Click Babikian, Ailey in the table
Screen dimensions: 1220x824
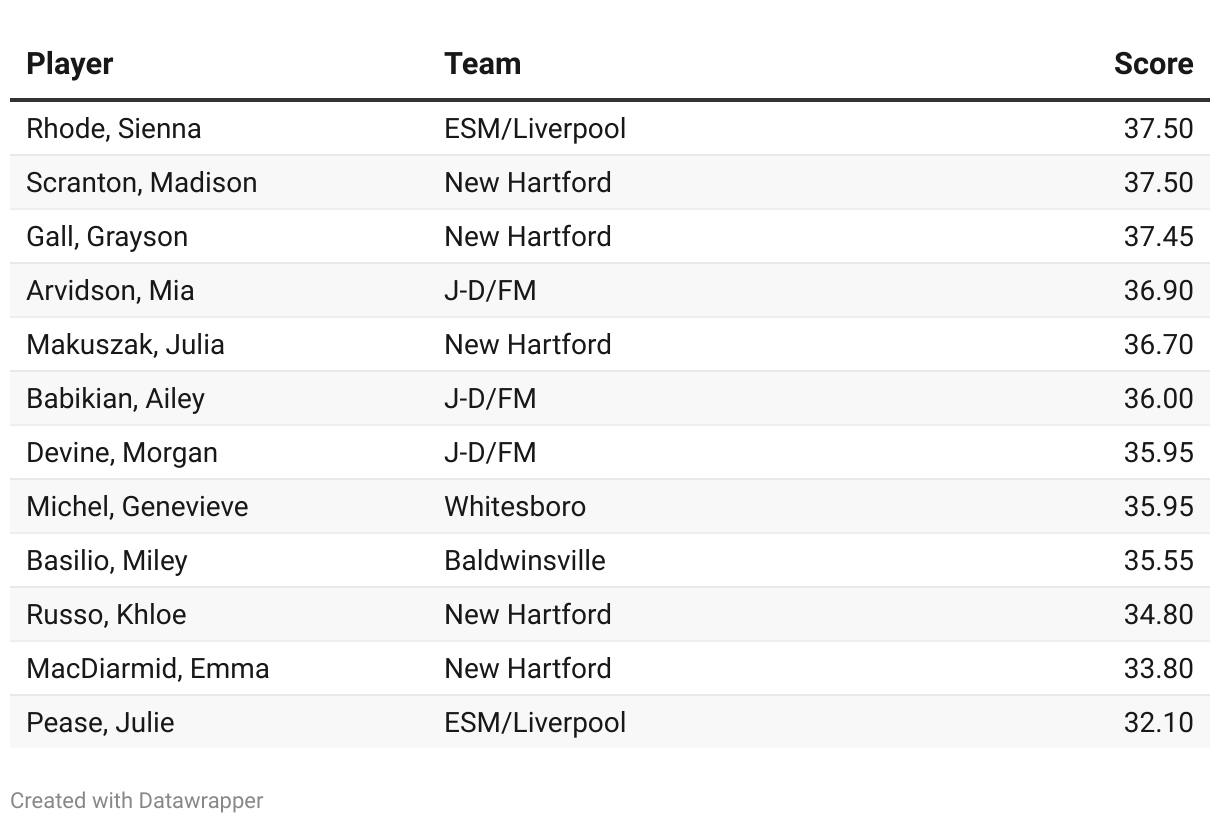(x=115, y=399)
